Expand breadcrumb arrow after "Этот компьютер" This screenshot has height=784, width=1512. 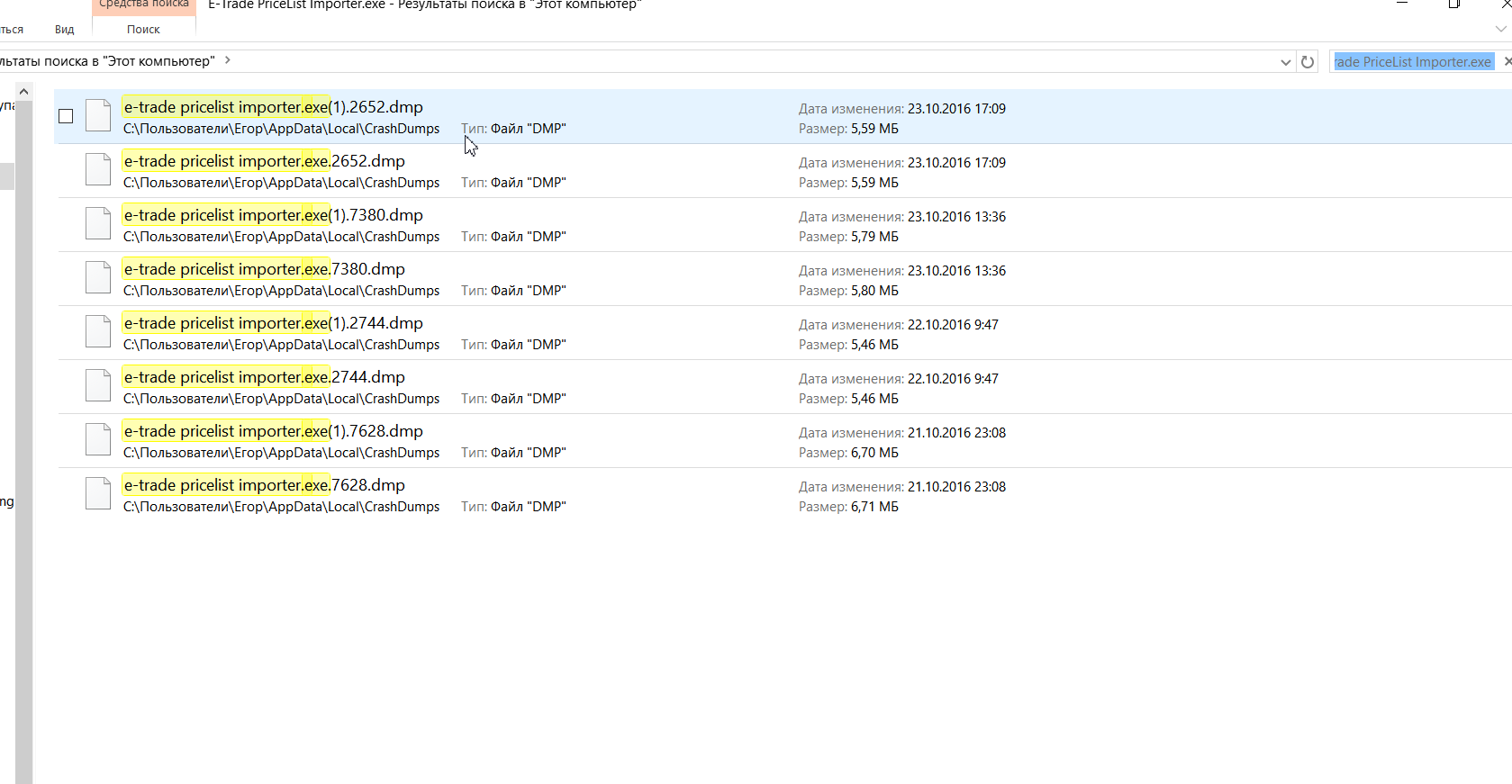pos(228,60)
